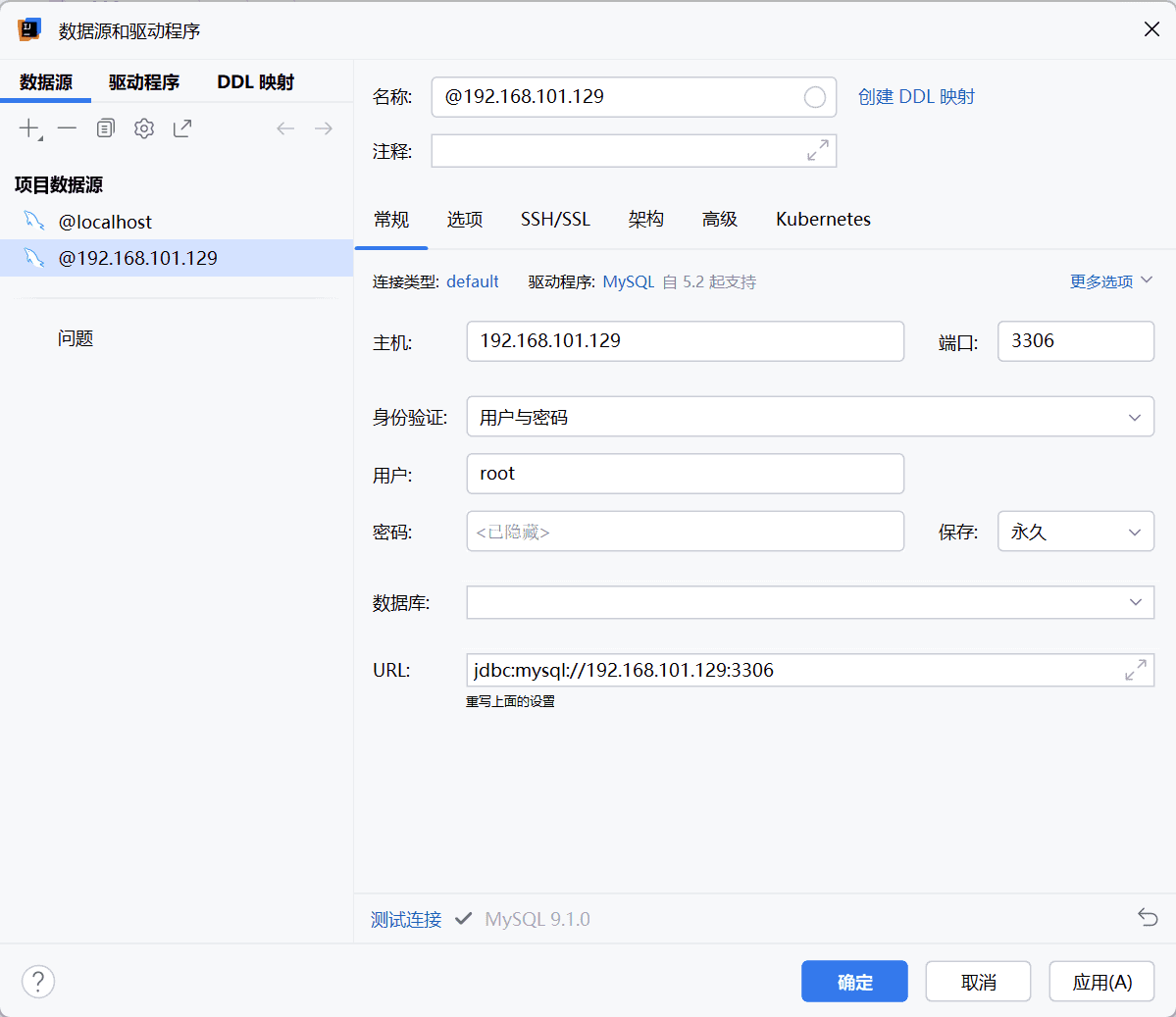Duplicate the data source using copy icon

click(106, 128)
